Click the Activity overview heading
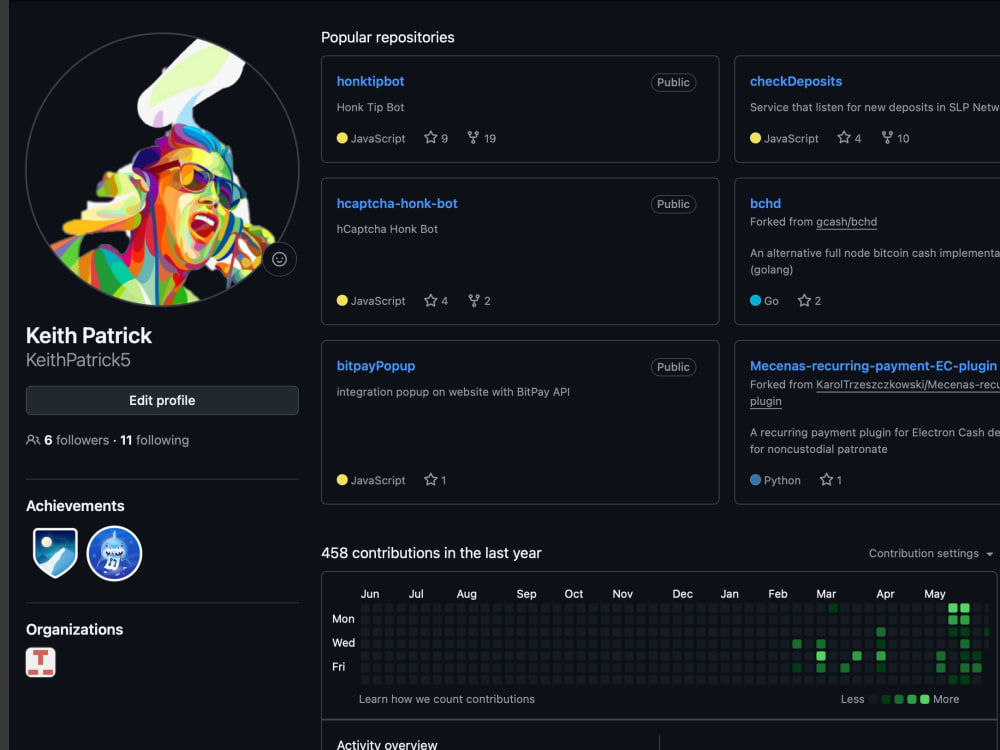Viewport: 1000px width, 750px height. click(x=387, y=744)
